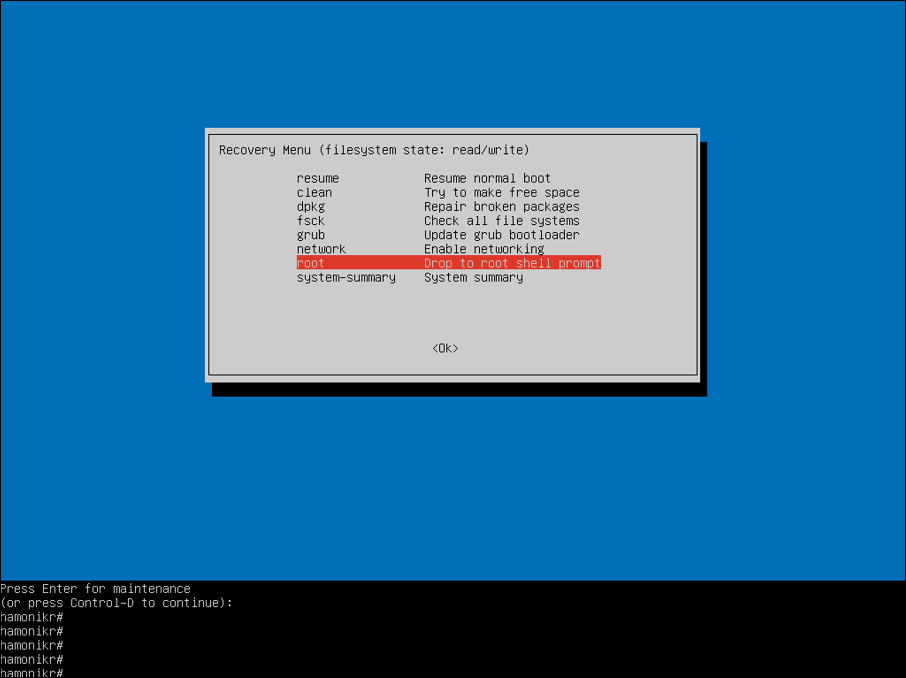Pick the fsck option in the list
The width and height of the screenshot is (906, 678).
click(x=311, y=221)
